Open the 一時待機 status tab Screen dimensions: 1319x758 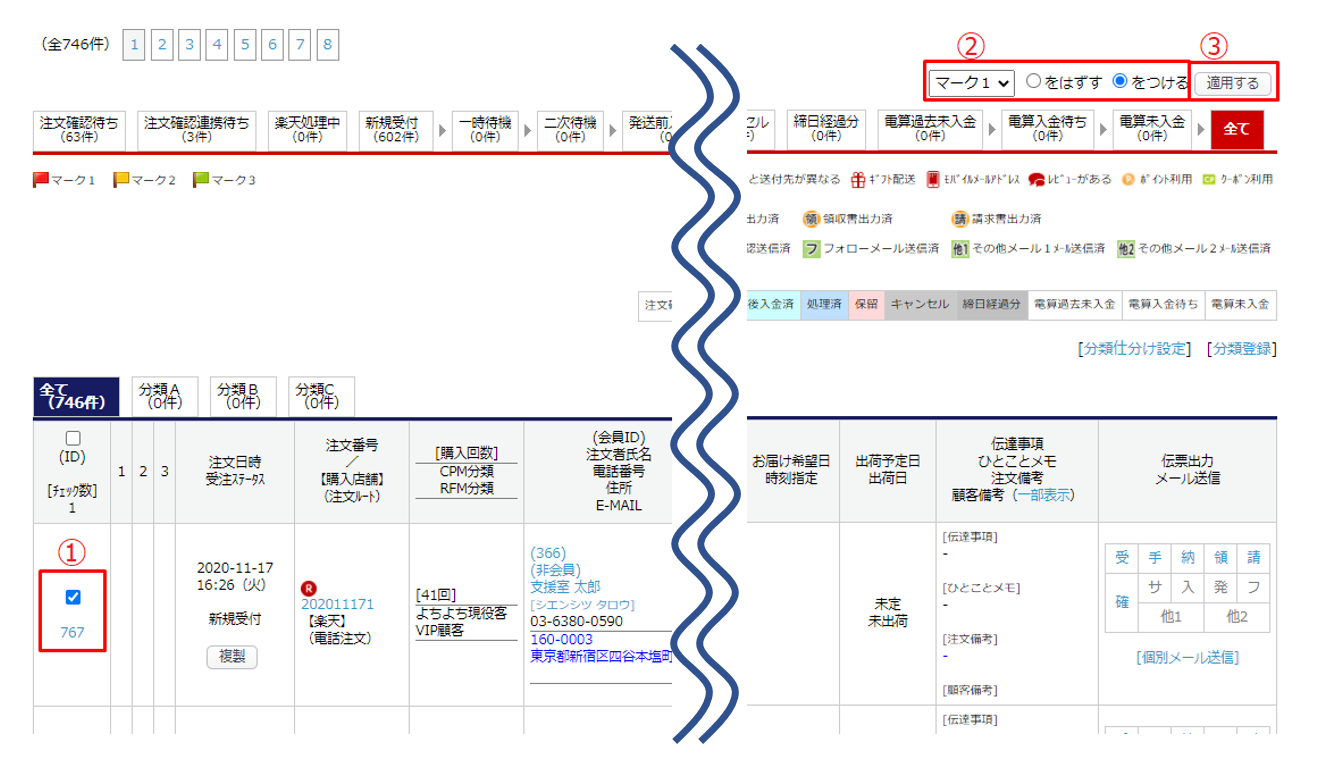coord(485,129)
